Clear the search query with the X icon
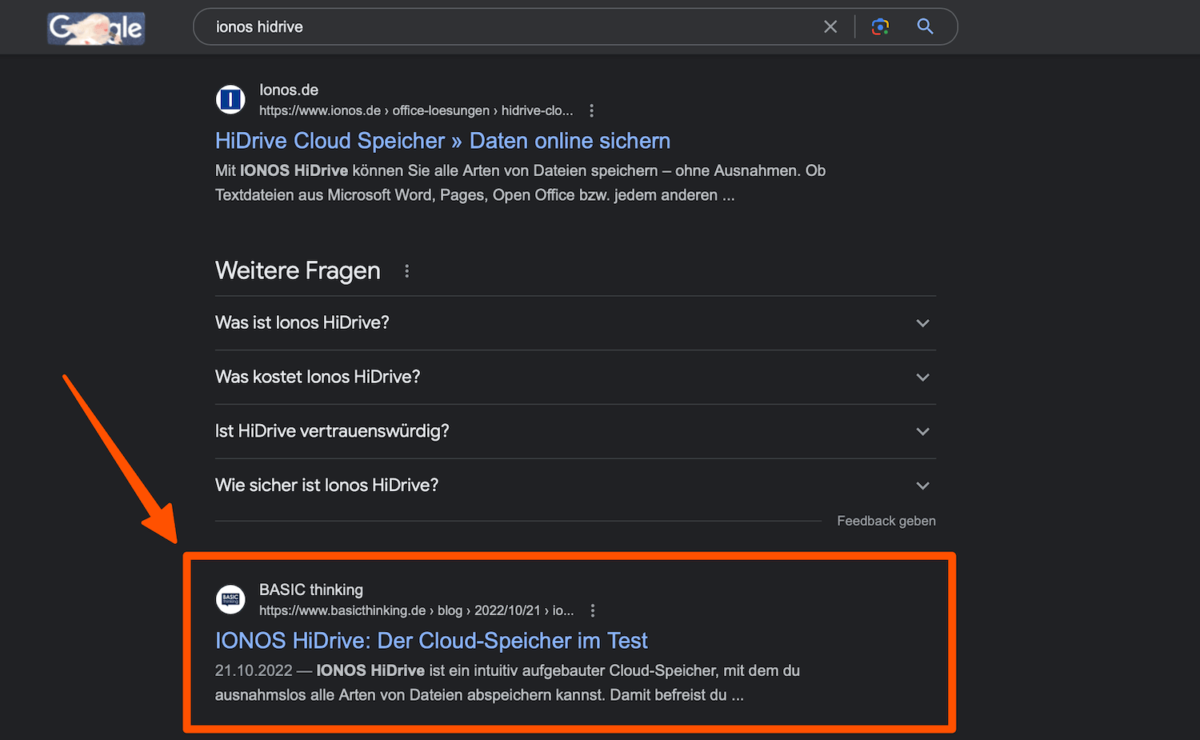 coord(830,26)
